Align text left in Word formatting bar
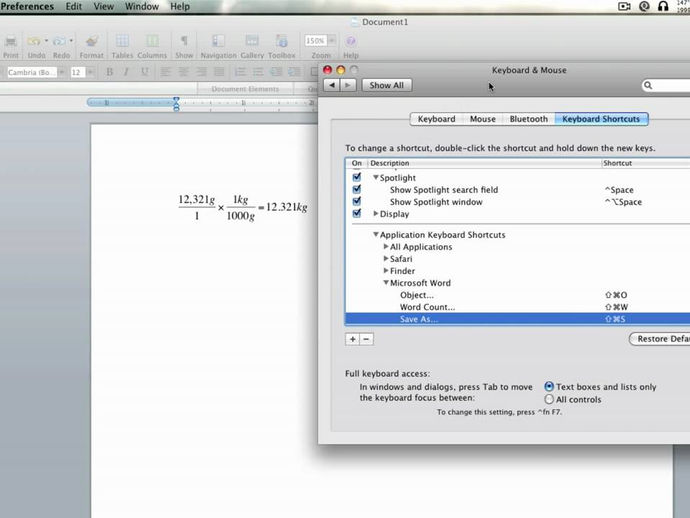690x518 pixels. click(x=165, y=72)
